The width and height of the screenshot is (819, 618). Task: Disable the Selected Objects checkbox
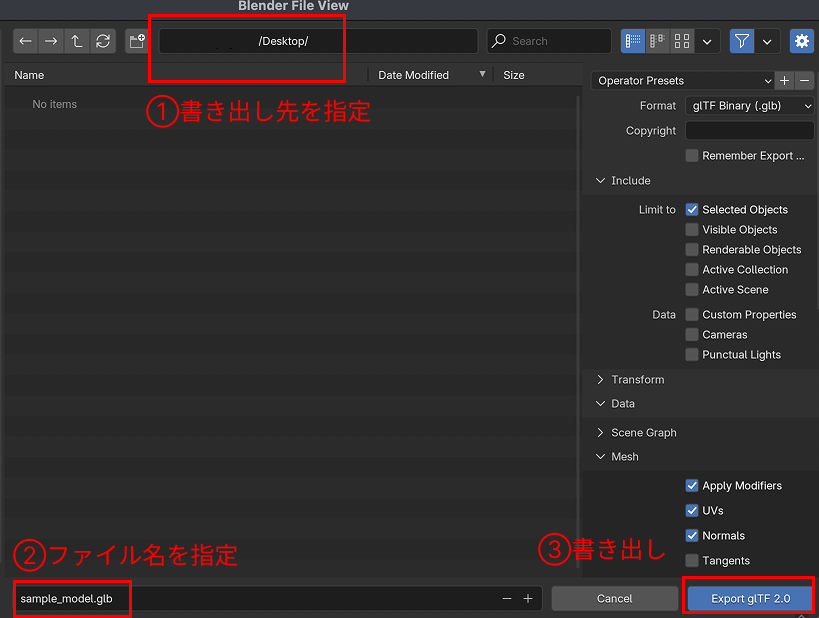point(692,210)
